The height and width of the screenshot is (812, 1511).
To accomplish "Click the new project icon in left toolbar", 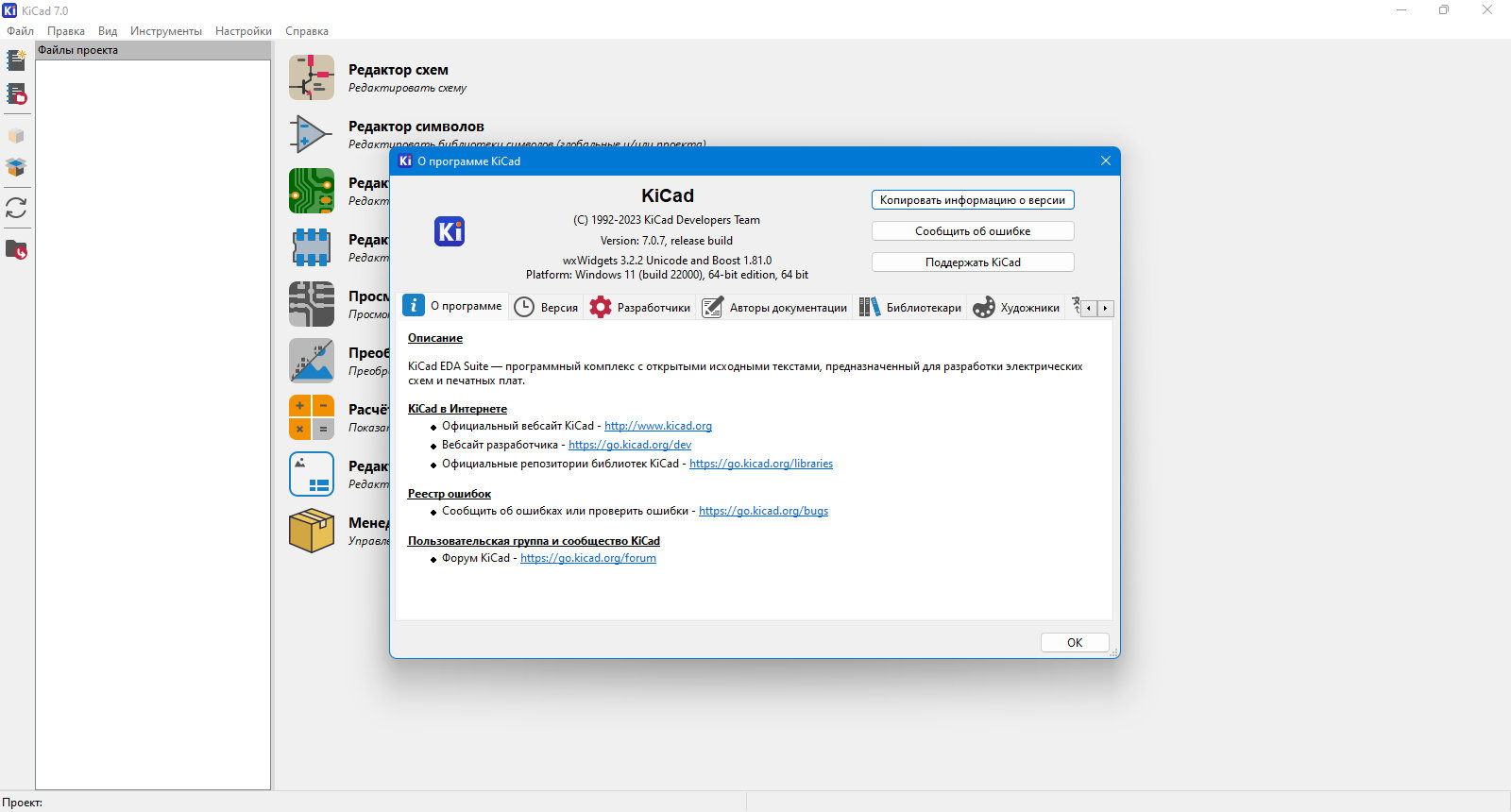I will [16, 60].
